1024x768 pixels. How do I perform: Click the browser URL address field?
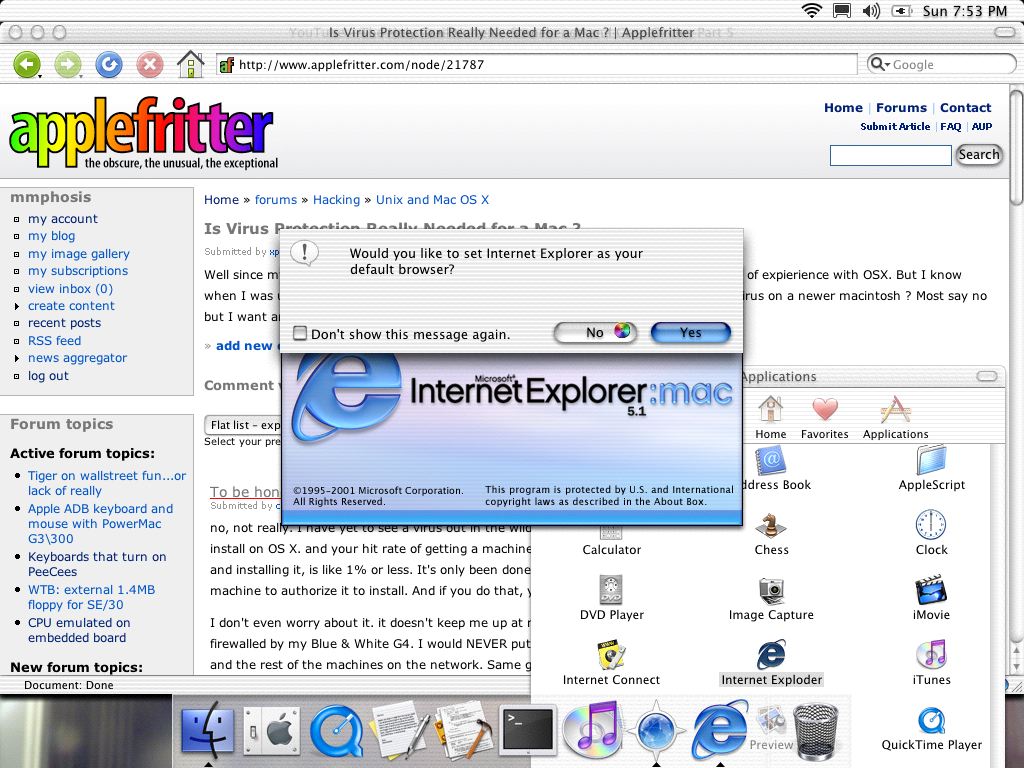pyautogui.click(x=536, y=64)
